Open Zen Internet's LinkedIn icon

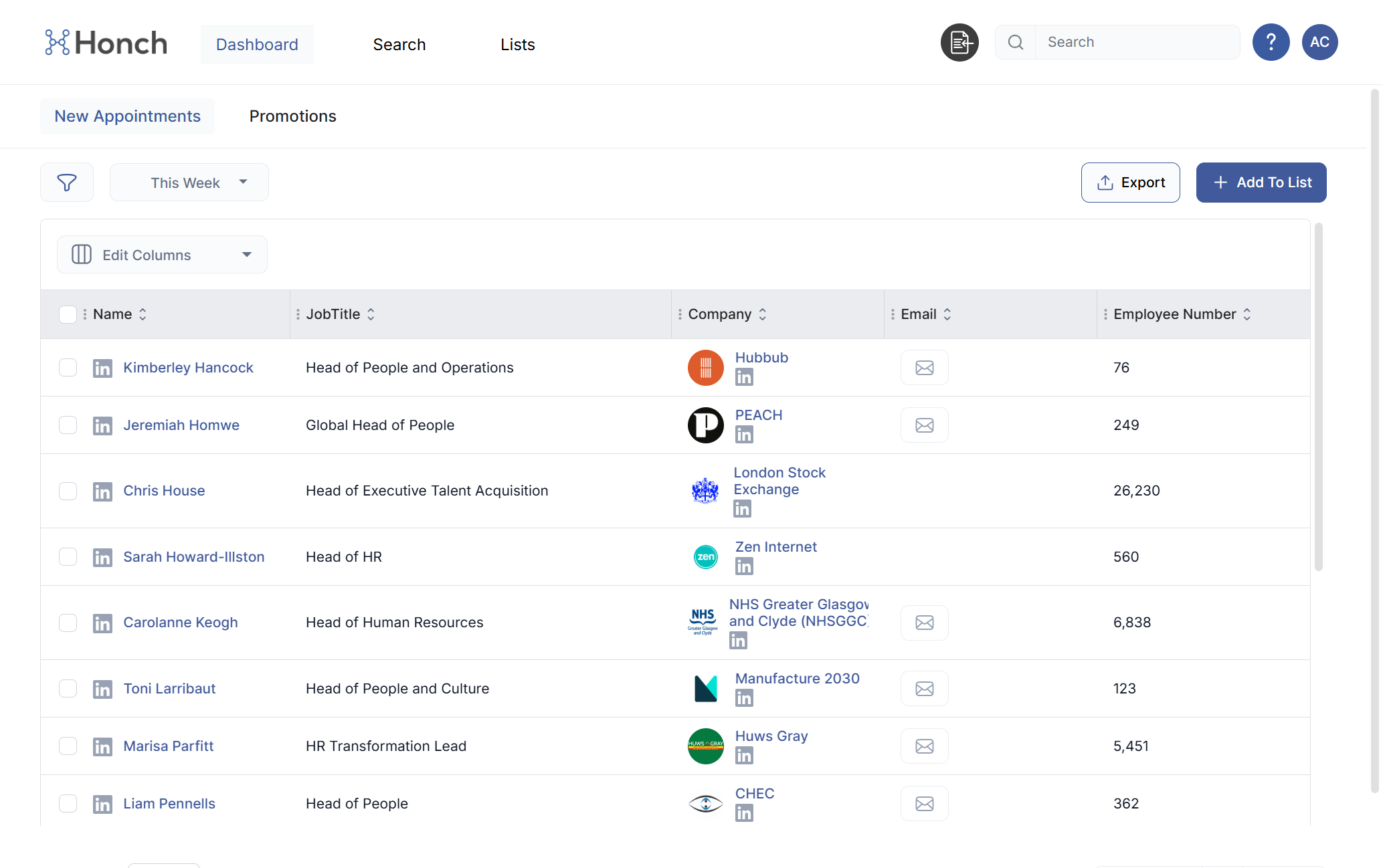click(x=744, y=566)
